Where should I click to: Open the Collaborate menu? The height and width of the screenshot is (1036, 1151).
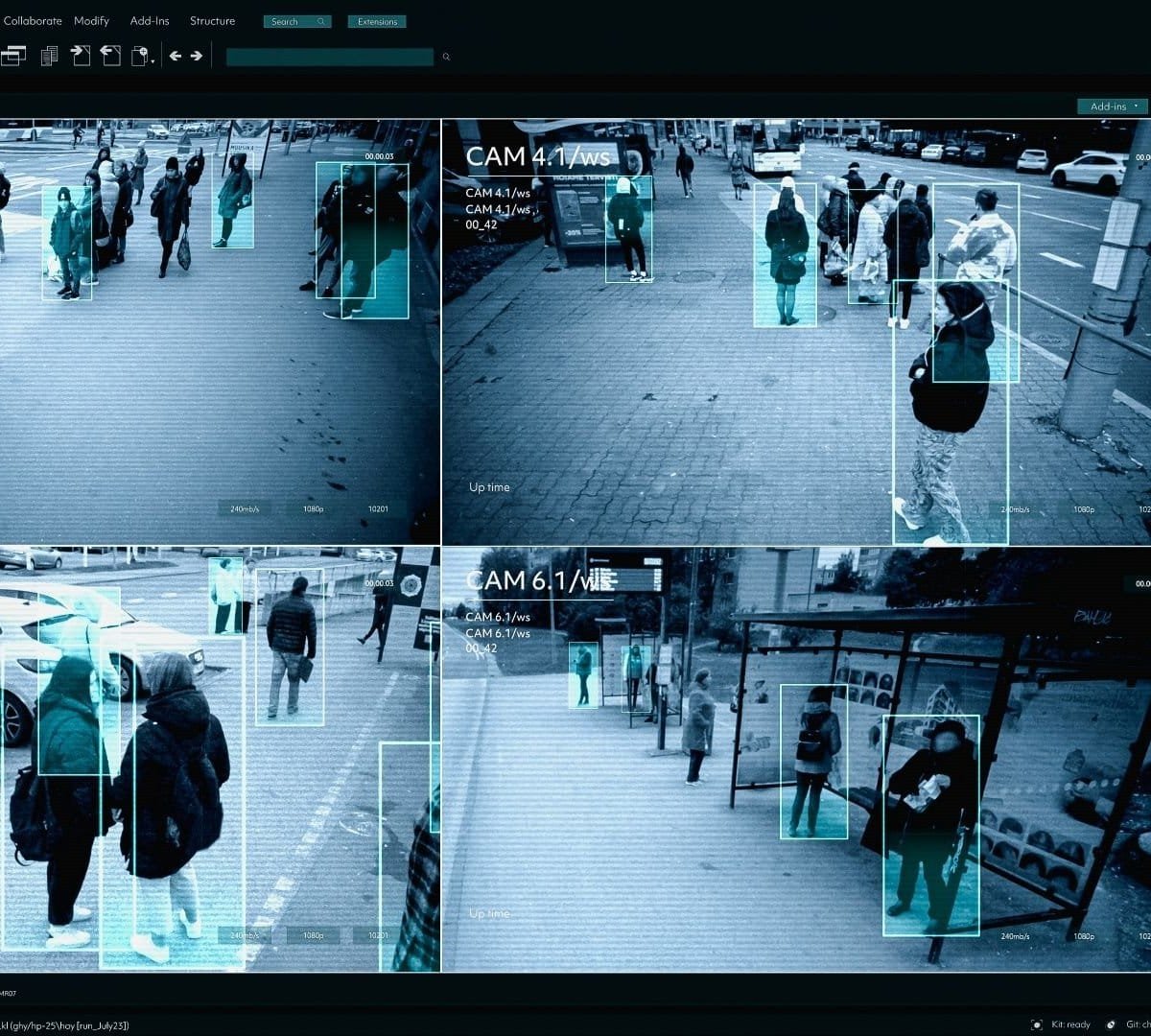(33, 21)
